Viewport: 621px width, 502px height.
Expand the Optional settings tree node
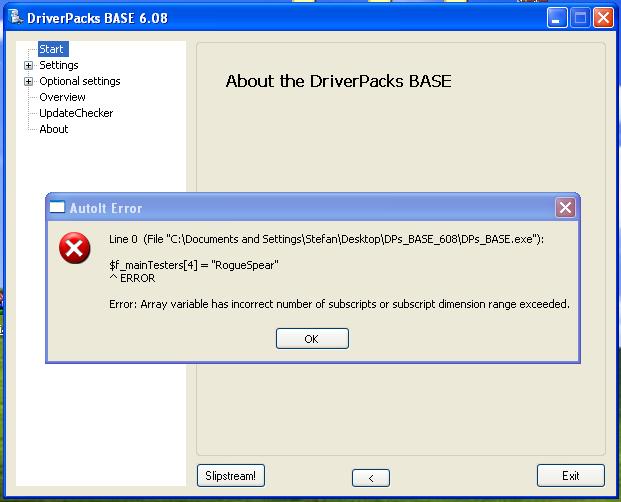pyautogui.click(x=29, y=82)
